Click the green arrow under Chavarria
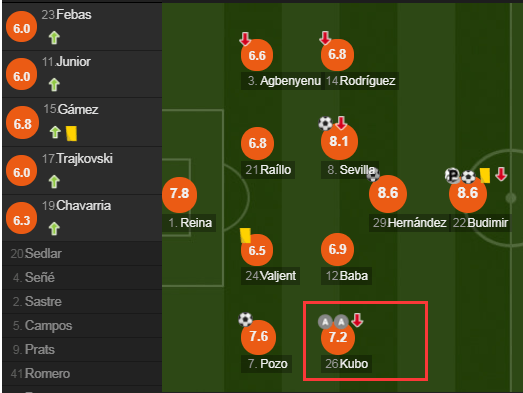The height and width of the screenshot is (393, 523). (x=54, y=229)
